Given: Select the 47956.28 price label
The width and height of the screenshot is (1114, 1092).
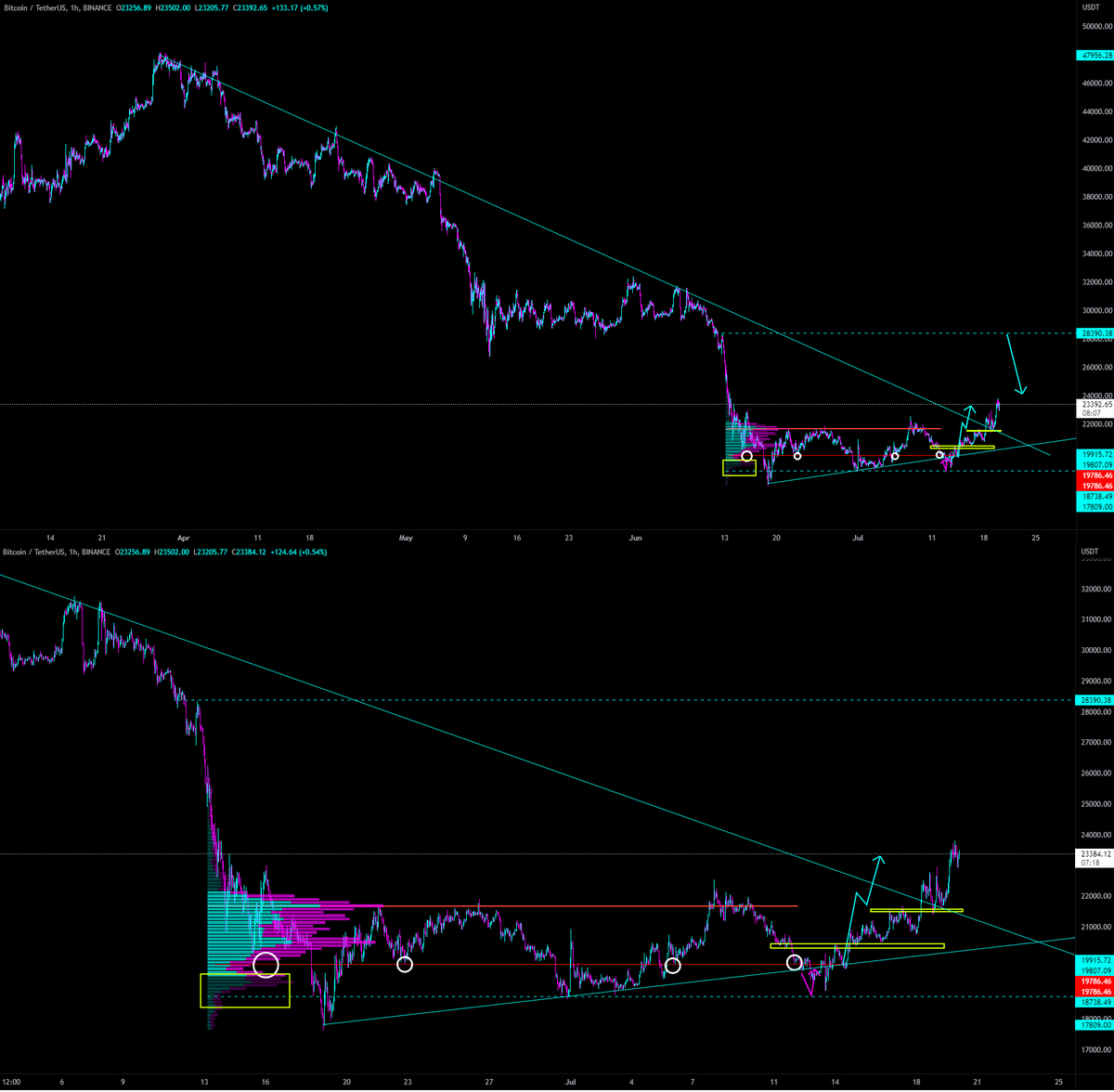Looking at the screenshot, I should coord(1095,55).
